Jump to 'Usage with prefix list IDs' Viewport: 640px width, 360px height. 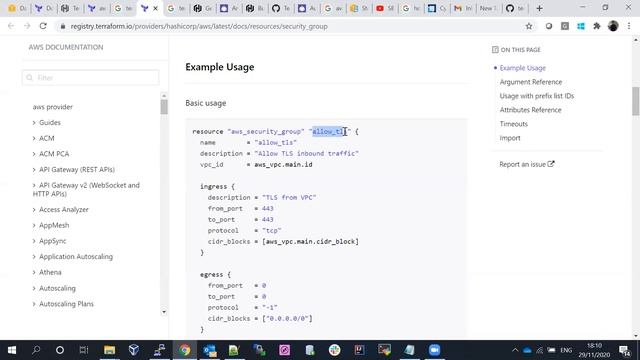tap(537, 96)
